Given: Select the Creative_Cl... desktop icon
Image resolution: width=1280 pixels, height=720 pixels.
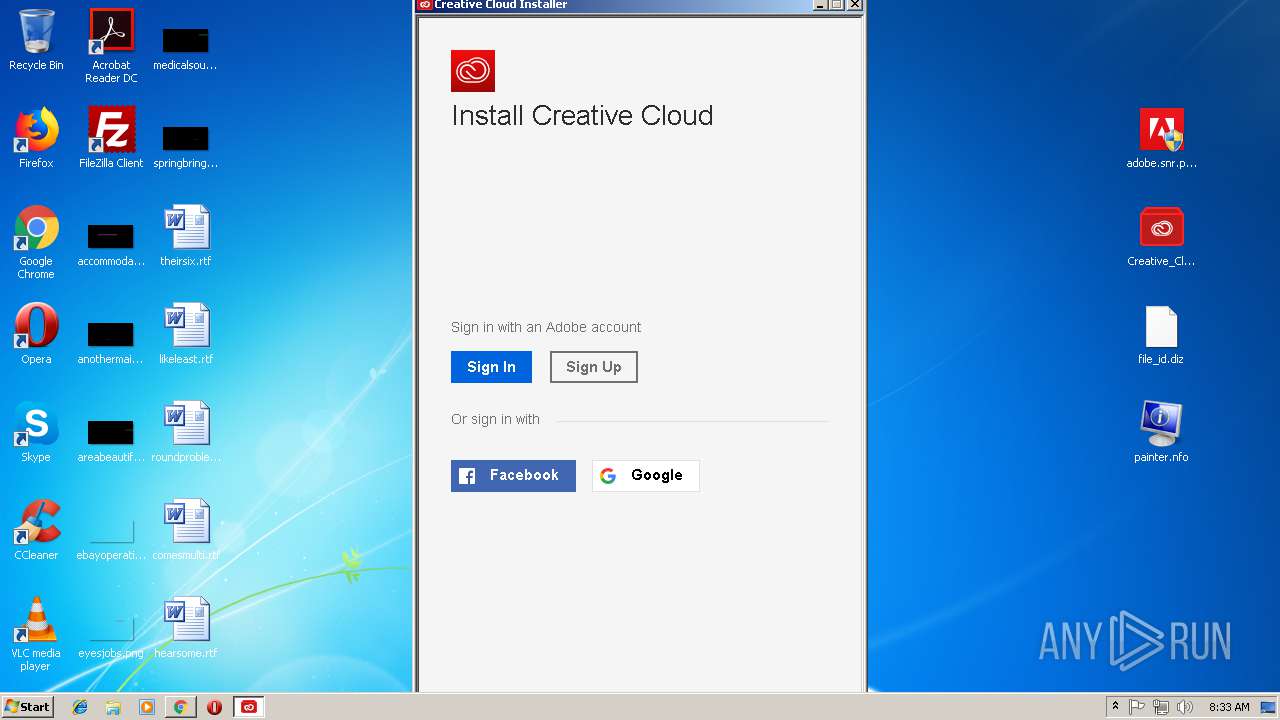Looking at the screenshot, I should 1161,236.
